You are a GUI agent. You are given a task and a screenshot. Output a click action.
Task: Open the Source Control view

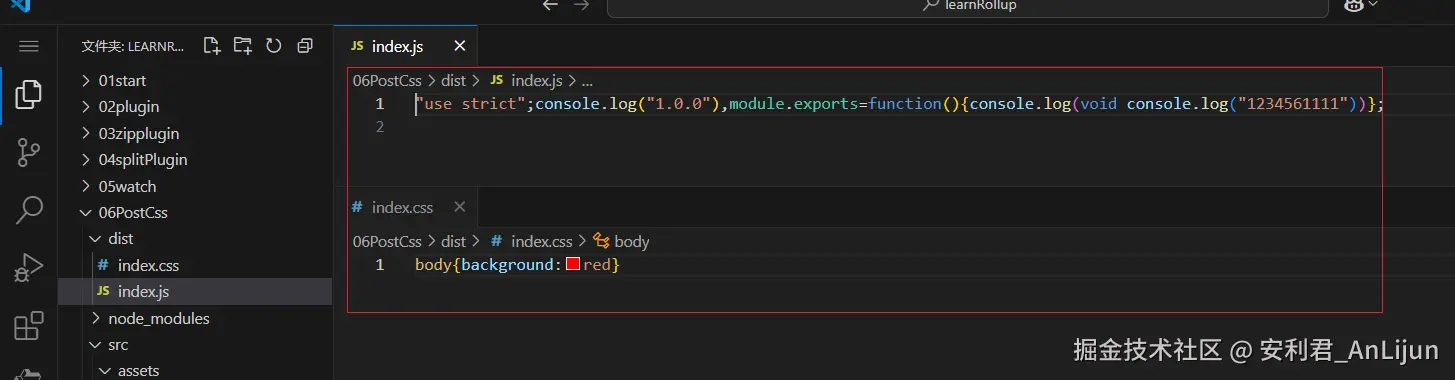click(29, 152)
